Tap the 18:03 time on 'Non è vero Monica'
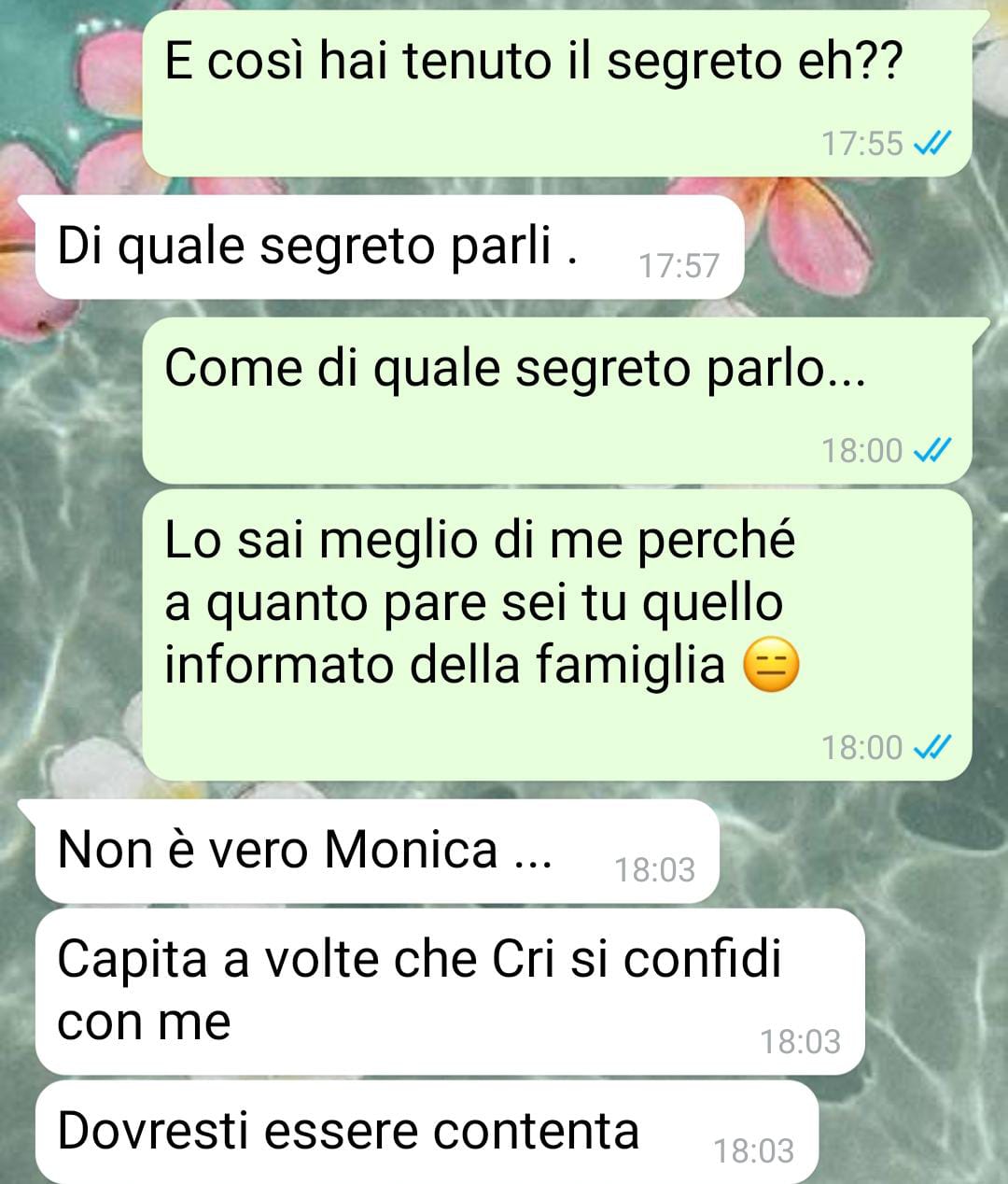This screenshot has height=1184, width=1008. 655,870
